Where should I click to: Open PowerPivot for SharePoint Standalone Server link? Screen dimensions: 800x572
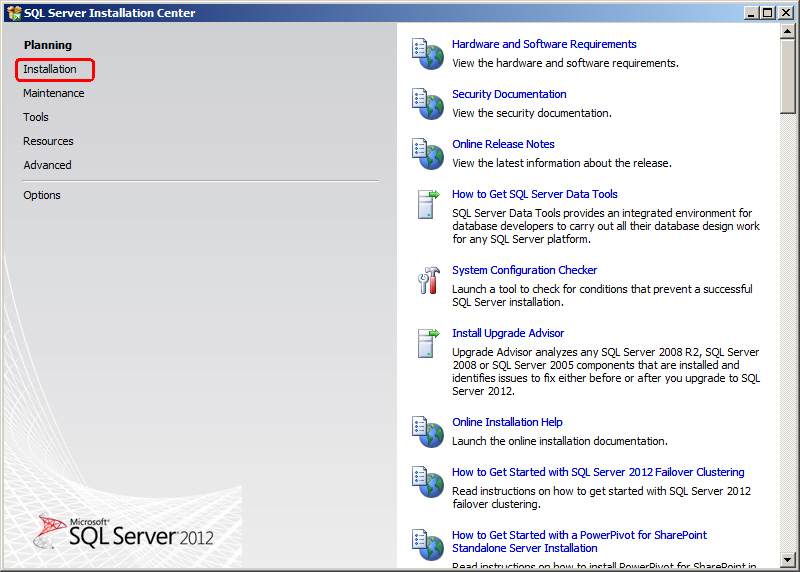[579, 541]
